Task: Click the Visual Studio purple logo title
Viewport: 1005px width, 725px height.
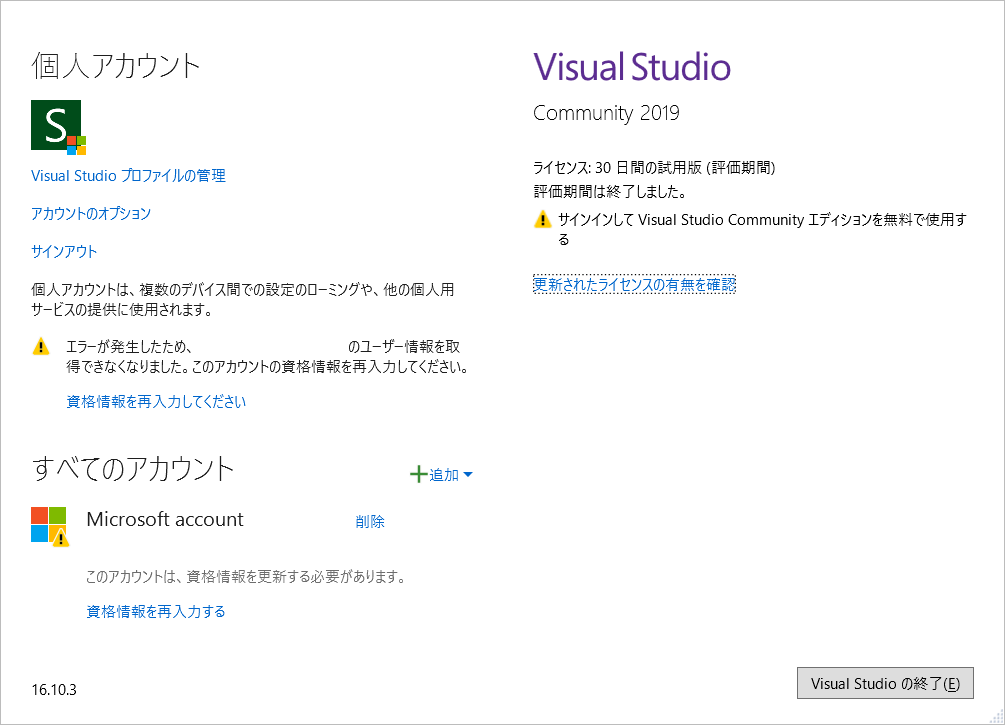Action: [x=632, y=67]
